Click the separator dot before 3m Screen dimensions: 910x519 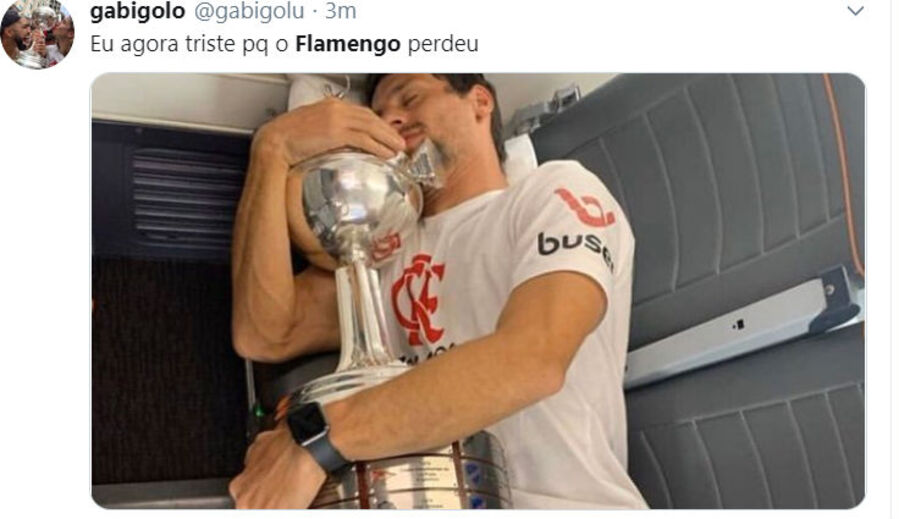(315, 12)
